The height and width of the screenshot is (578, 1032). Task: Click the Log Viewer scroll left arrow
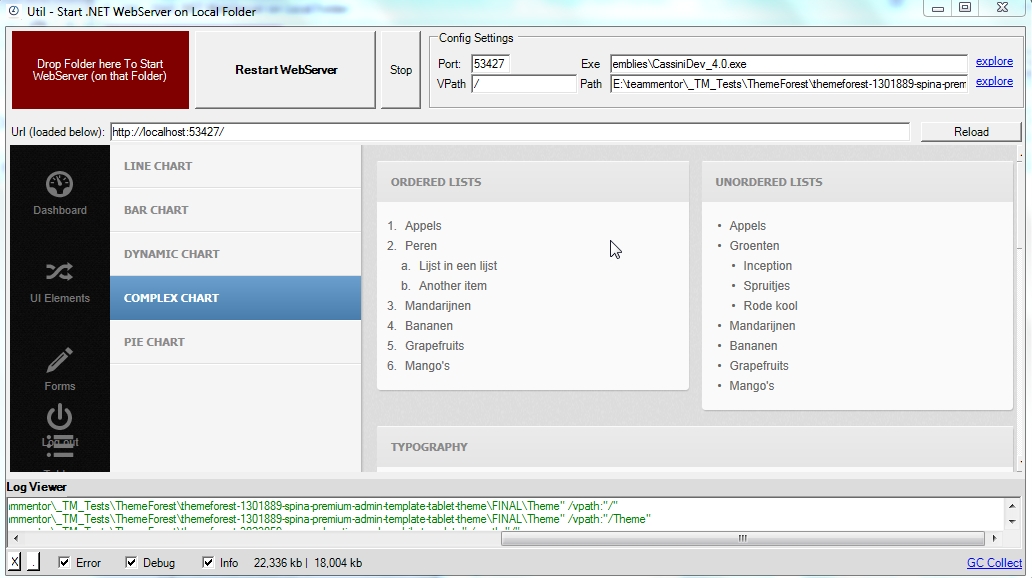tap(14, 539)
